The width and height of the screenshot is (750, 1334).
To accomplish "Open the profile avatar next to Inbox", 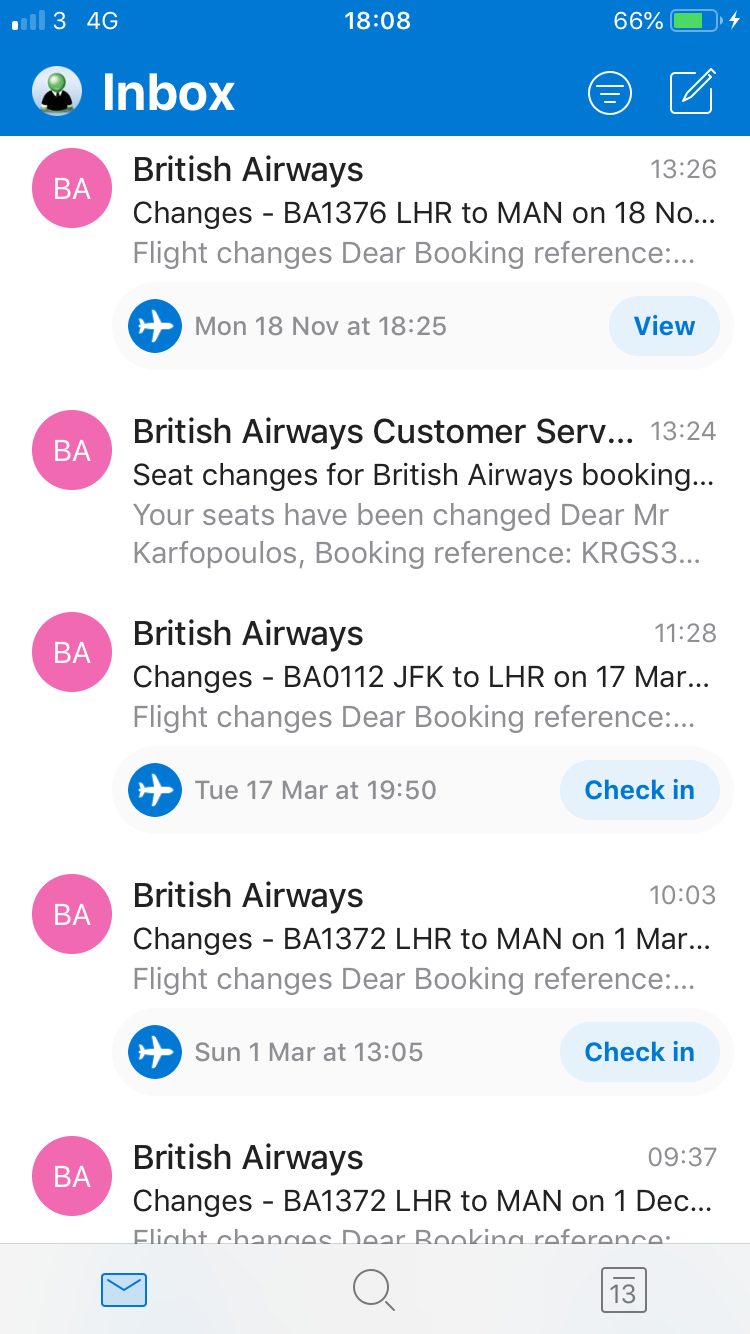I will click(x=56, y=92).
